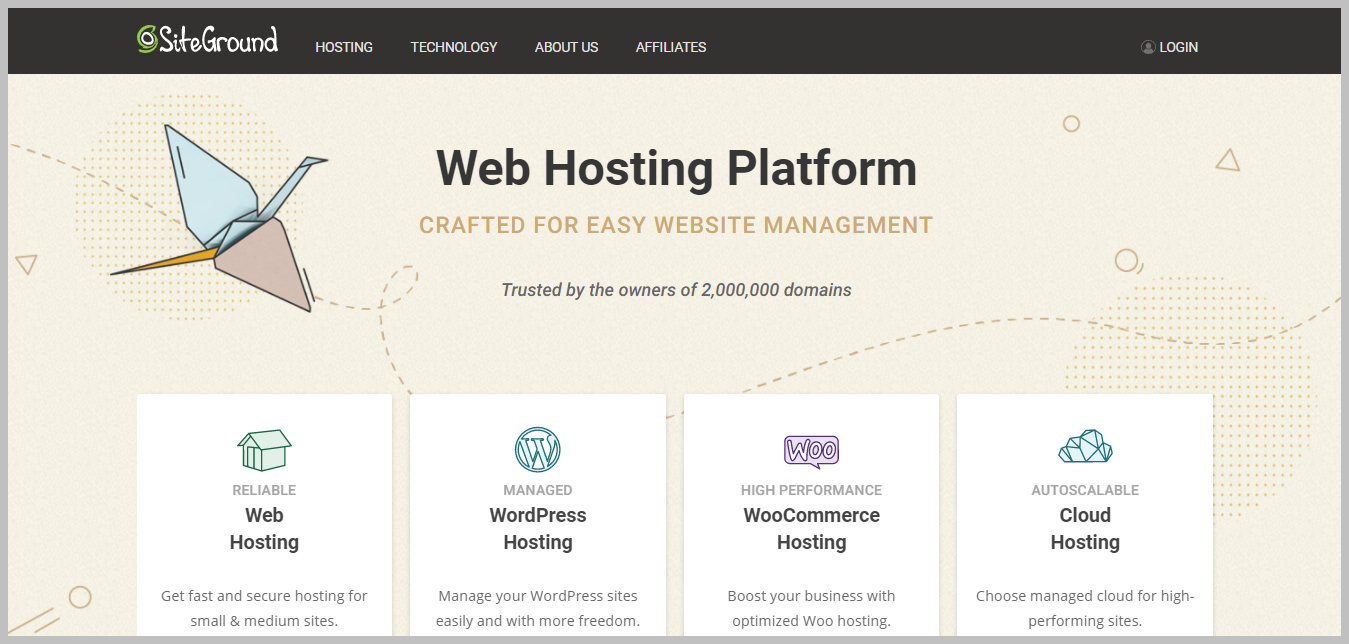This screenshot has width=1349, height=644.
Task: Click the 'Web Hosting Platform' headline
Action: pyautogui.click(x=676, y=168)
